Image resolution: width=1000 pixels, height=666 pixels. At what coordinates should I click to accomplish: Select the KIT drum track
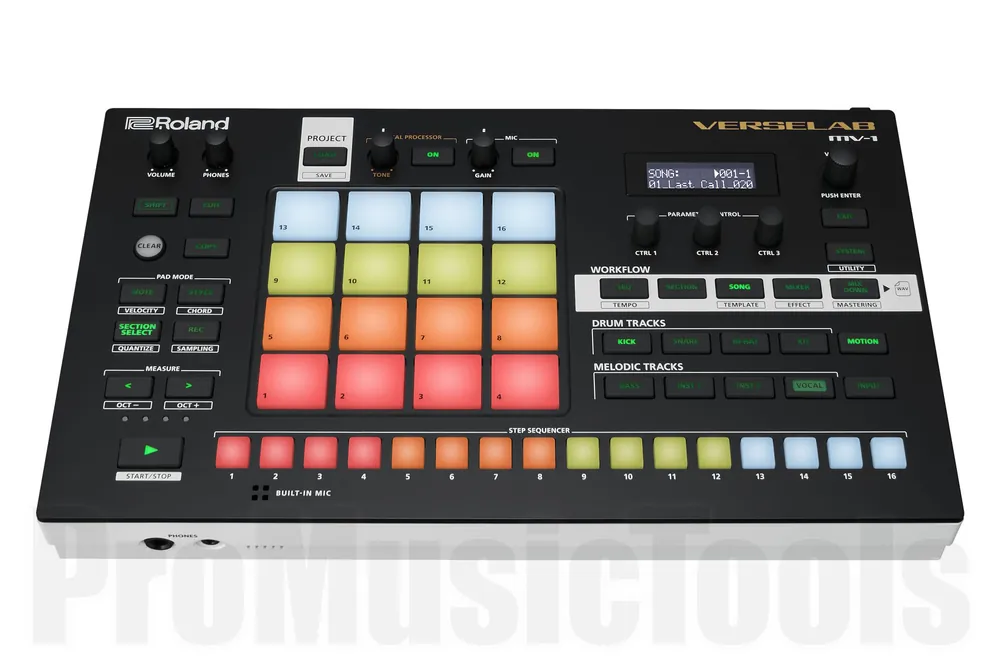[804, 342]
